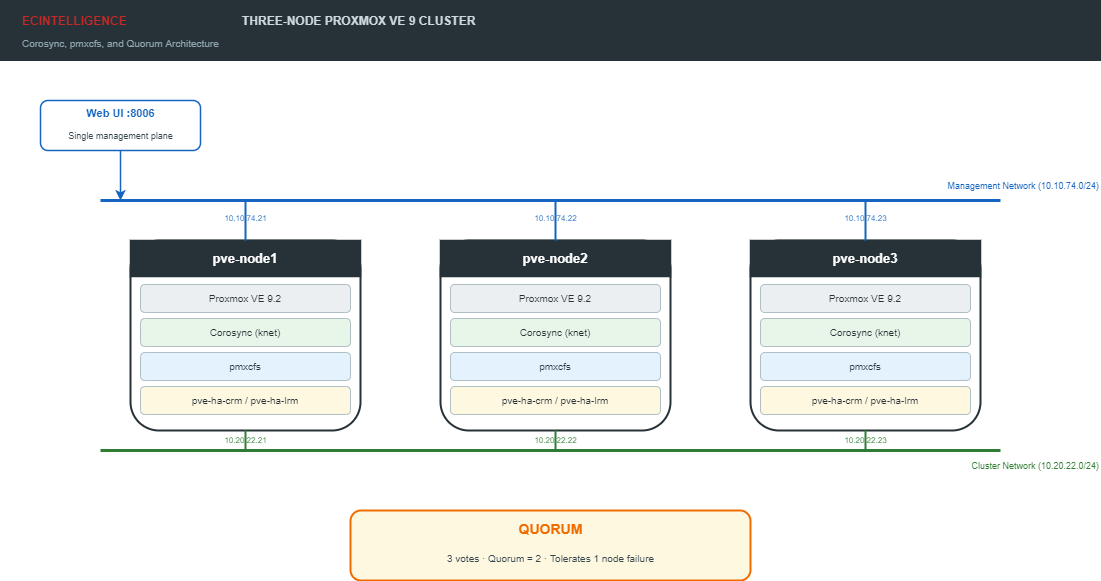
Task: Click the pmxcfs box in pve-node2
Action: point(555,367)
